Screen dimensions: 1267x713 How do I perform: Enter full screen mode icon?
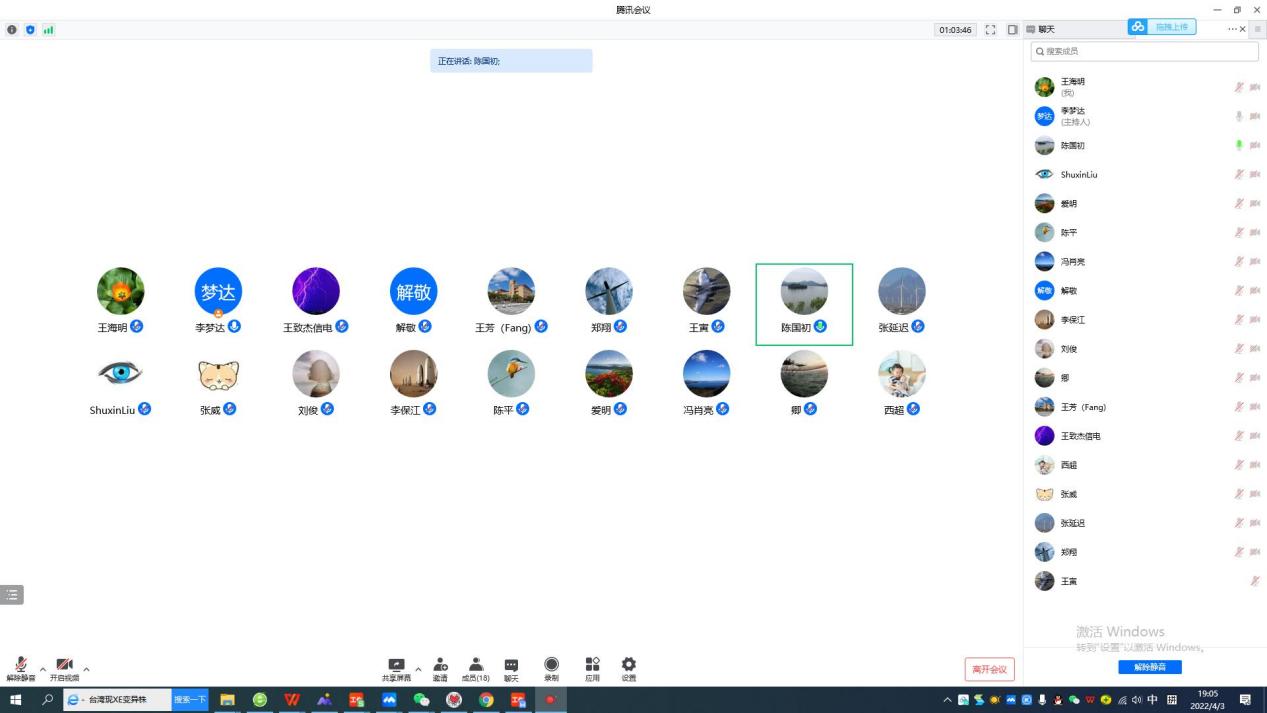991,30
